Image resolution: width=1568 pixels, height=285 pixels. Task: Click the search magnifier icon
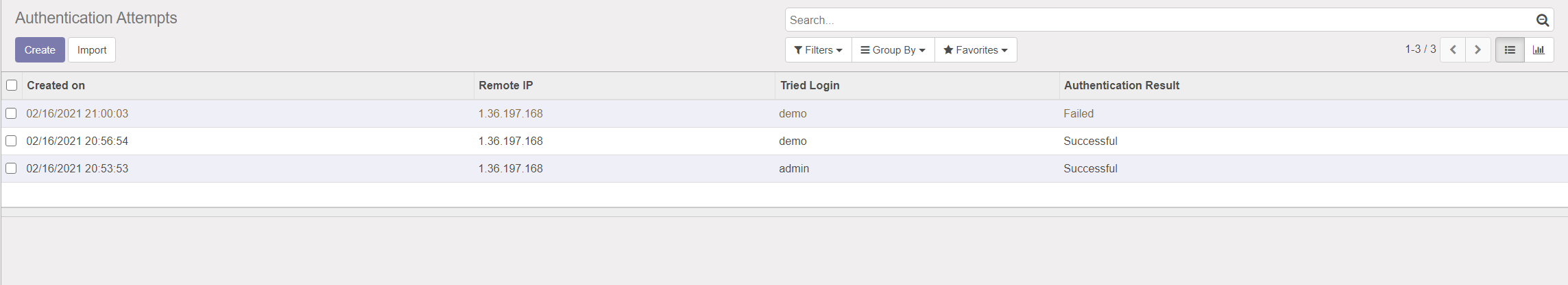pos(1542,20)
